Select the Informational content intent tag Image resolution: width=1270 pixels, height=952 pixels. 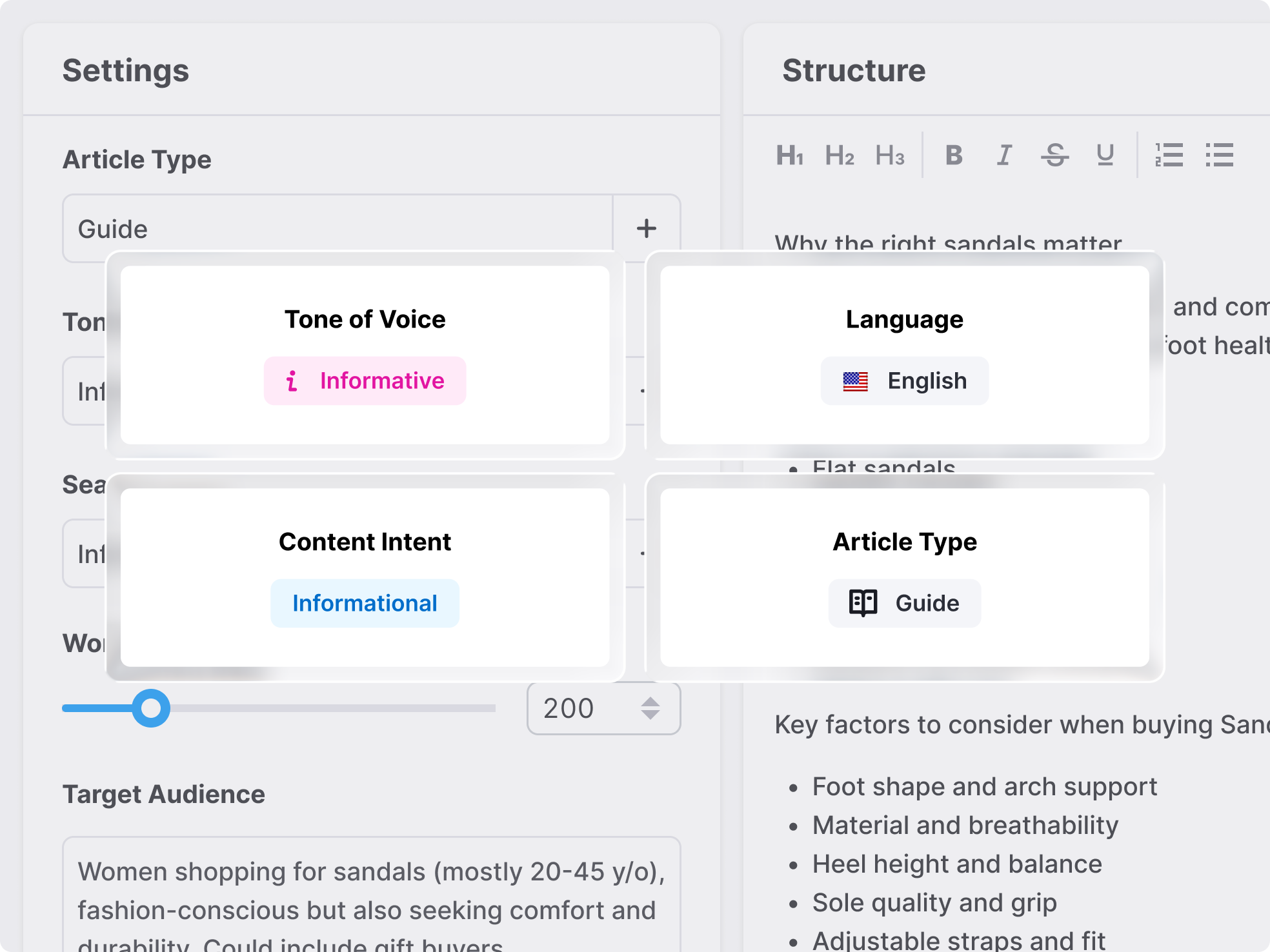tap(365, 603)
